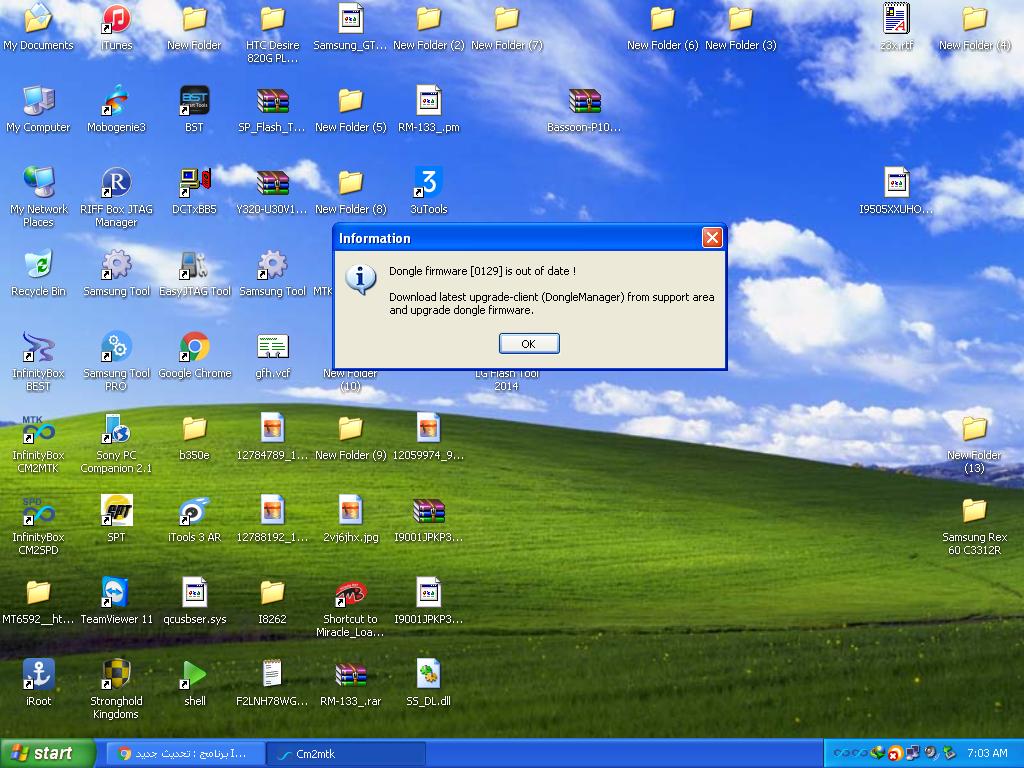The height and width of the screenshot is (768, 1024).
Task: Switch to Chrome window in taskbar
Action: (185, 754)
